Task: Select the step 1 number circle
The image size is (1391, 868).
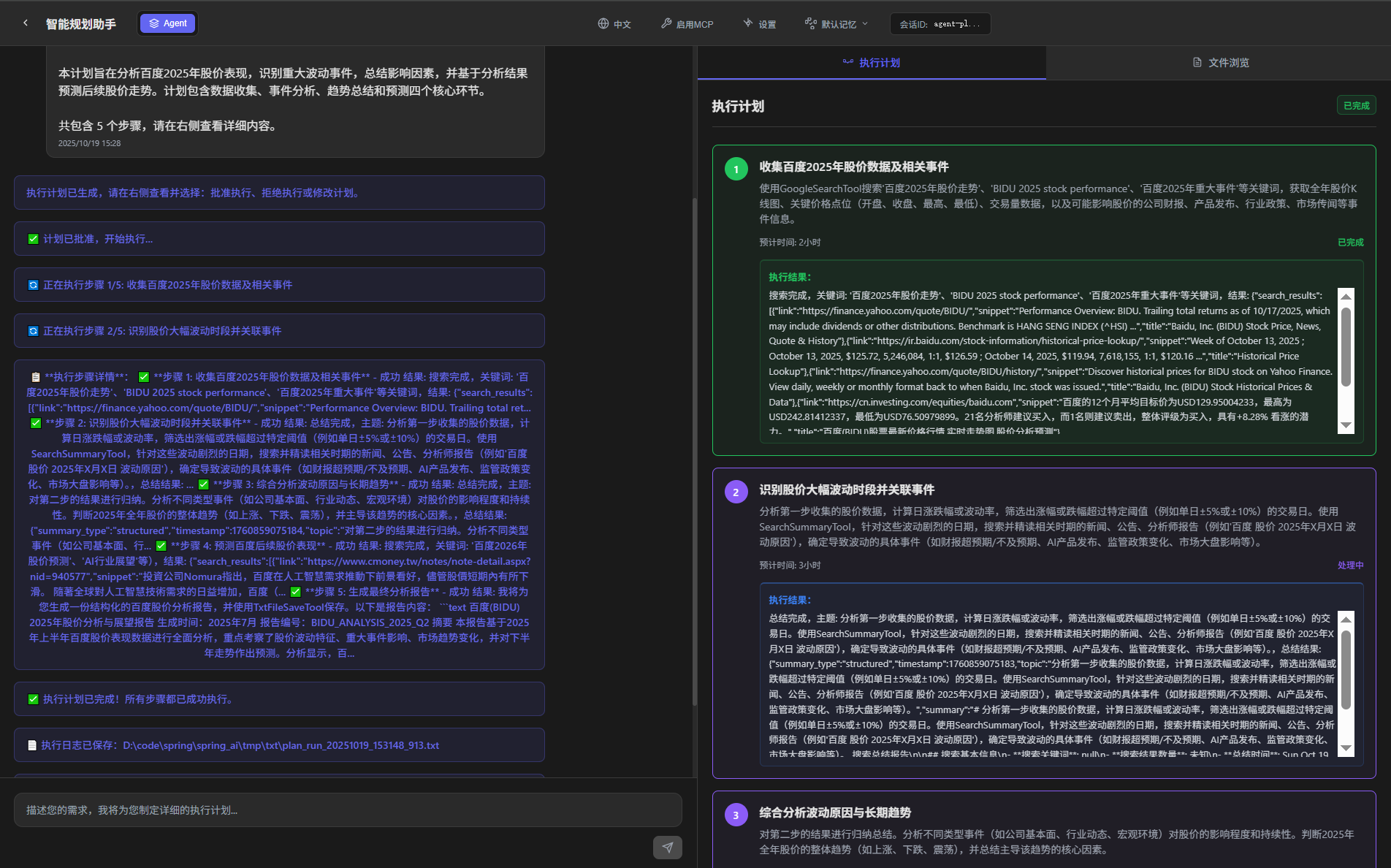Action: (736, 169)
